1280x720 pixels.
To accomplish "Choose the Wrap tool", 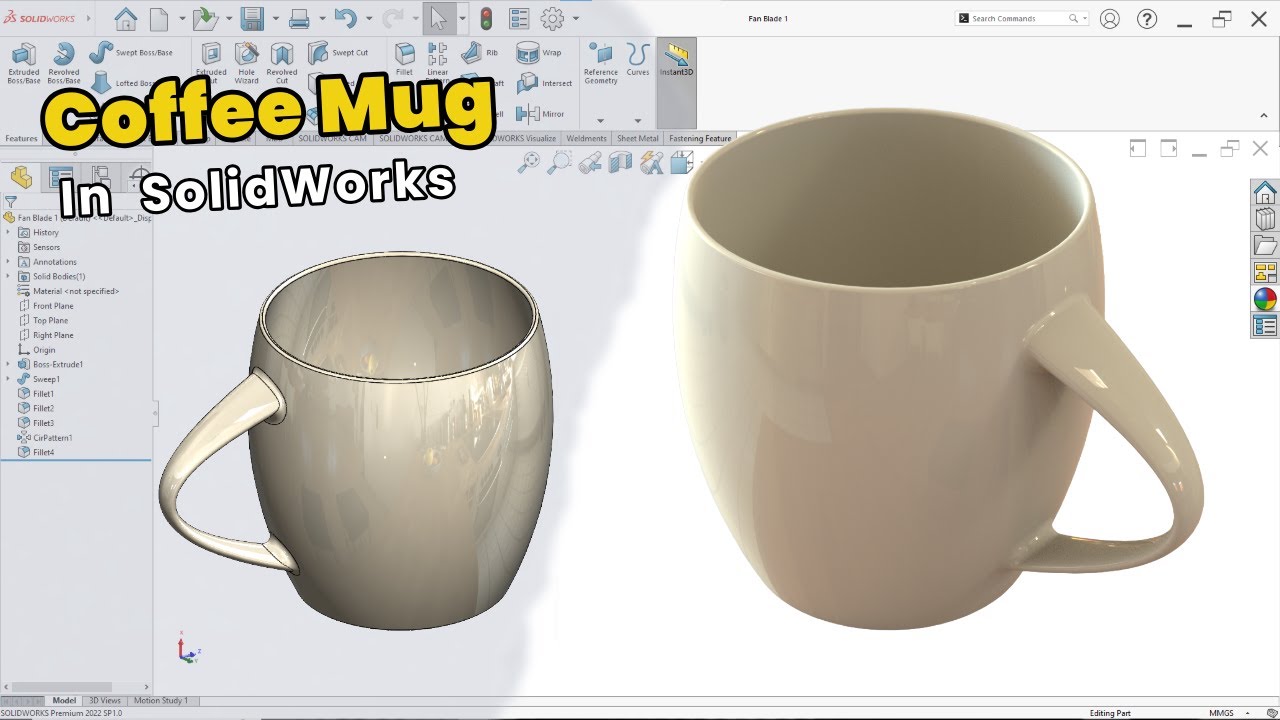I will (540, 52).
